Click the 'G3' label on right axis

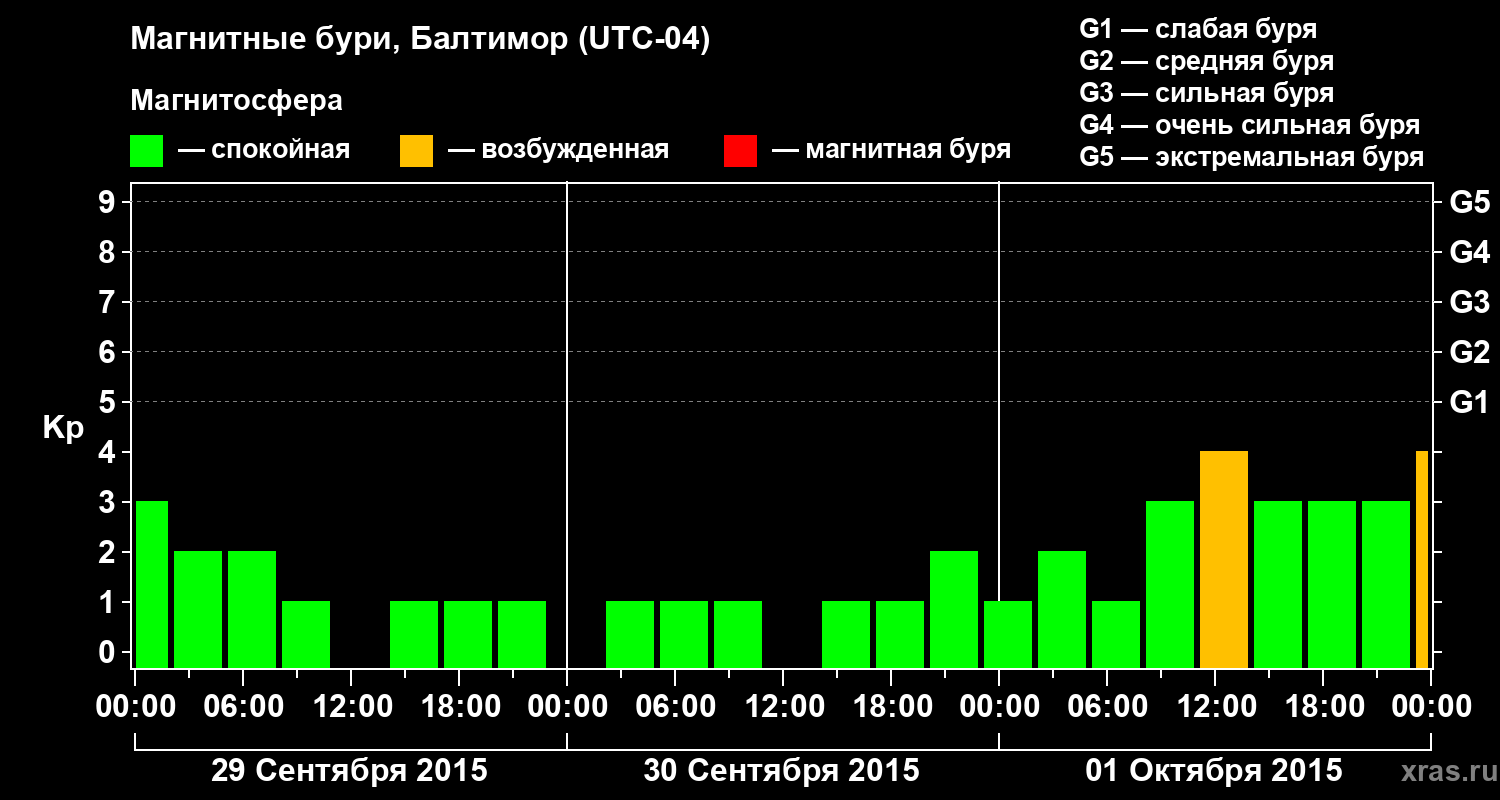[x=1469, y=302]
